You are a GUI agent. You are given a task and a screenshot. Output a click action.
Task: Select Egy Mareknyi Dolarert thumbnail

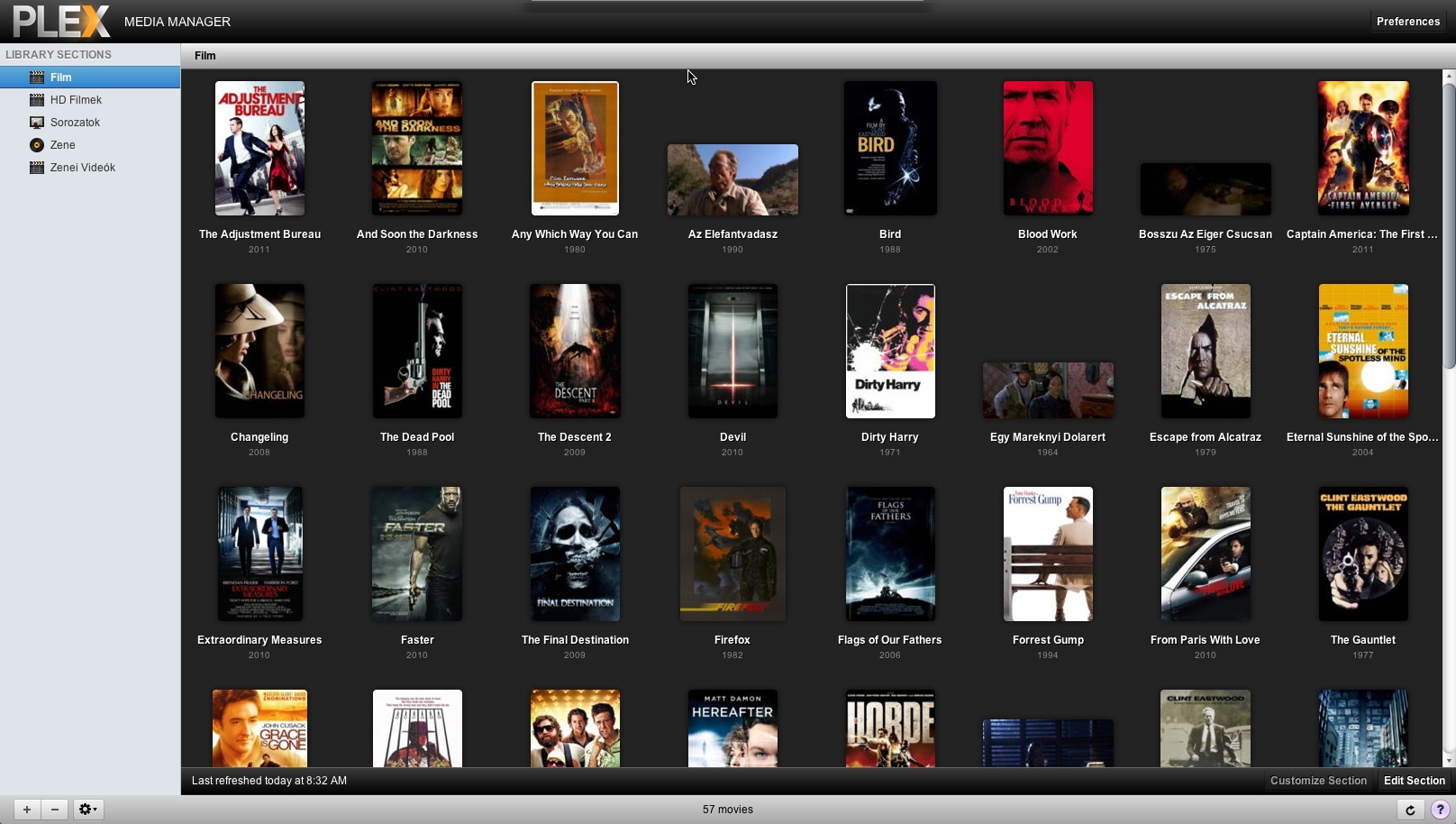click(x=1048, y=390)
